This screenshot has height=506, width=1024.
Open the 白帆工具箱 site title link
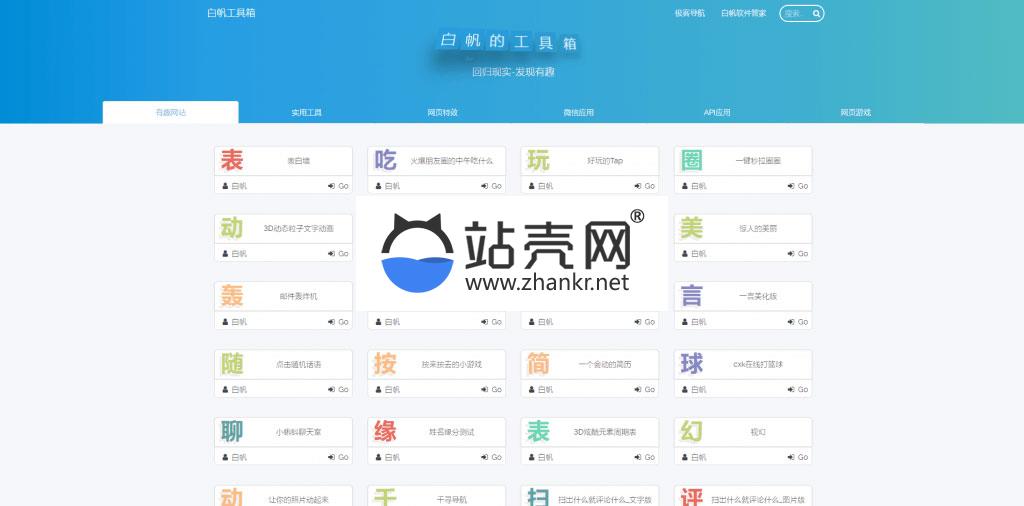pyautogui.click(x=231, y=12)
